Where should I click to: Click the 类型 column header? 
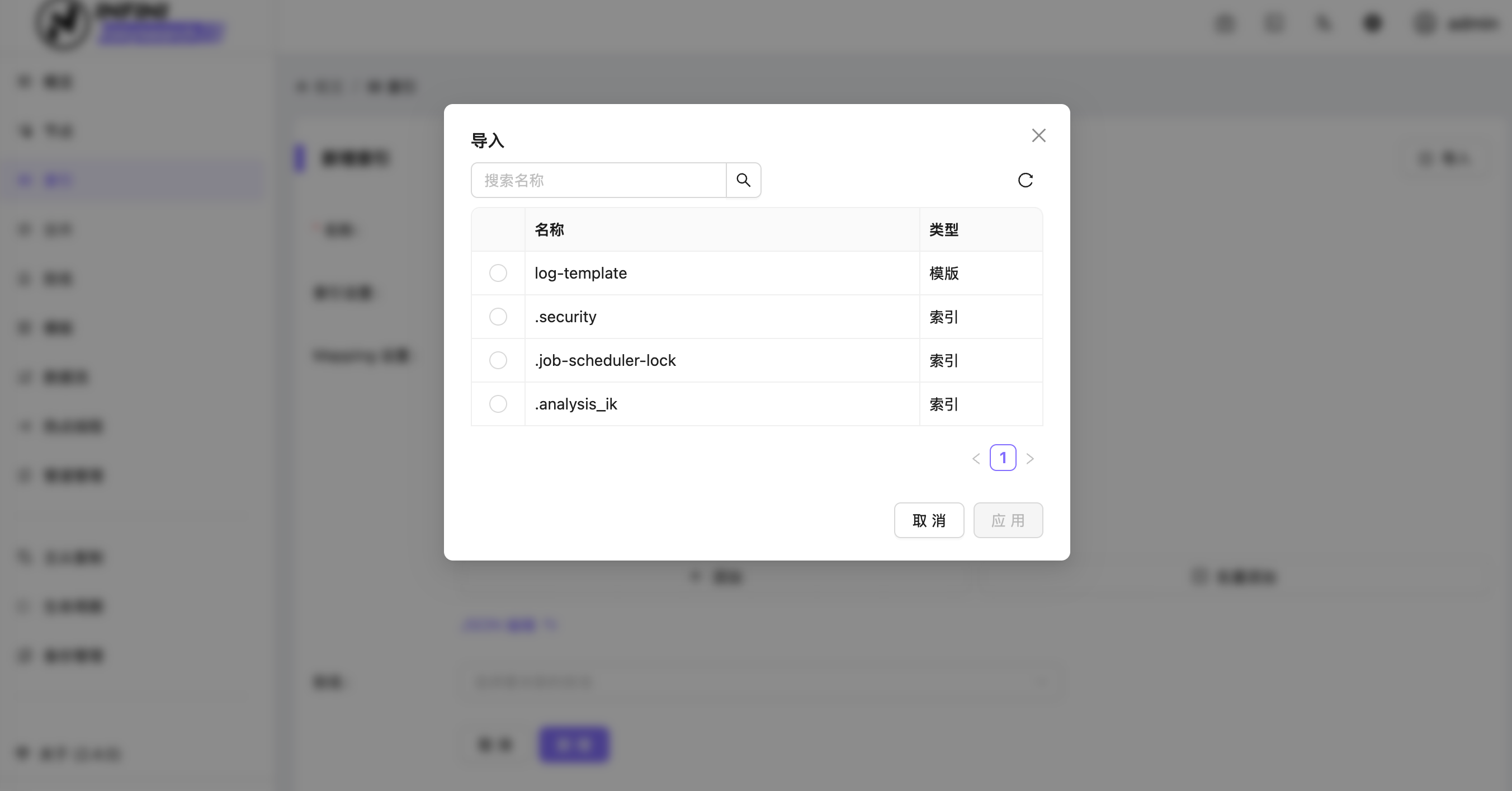944,229
